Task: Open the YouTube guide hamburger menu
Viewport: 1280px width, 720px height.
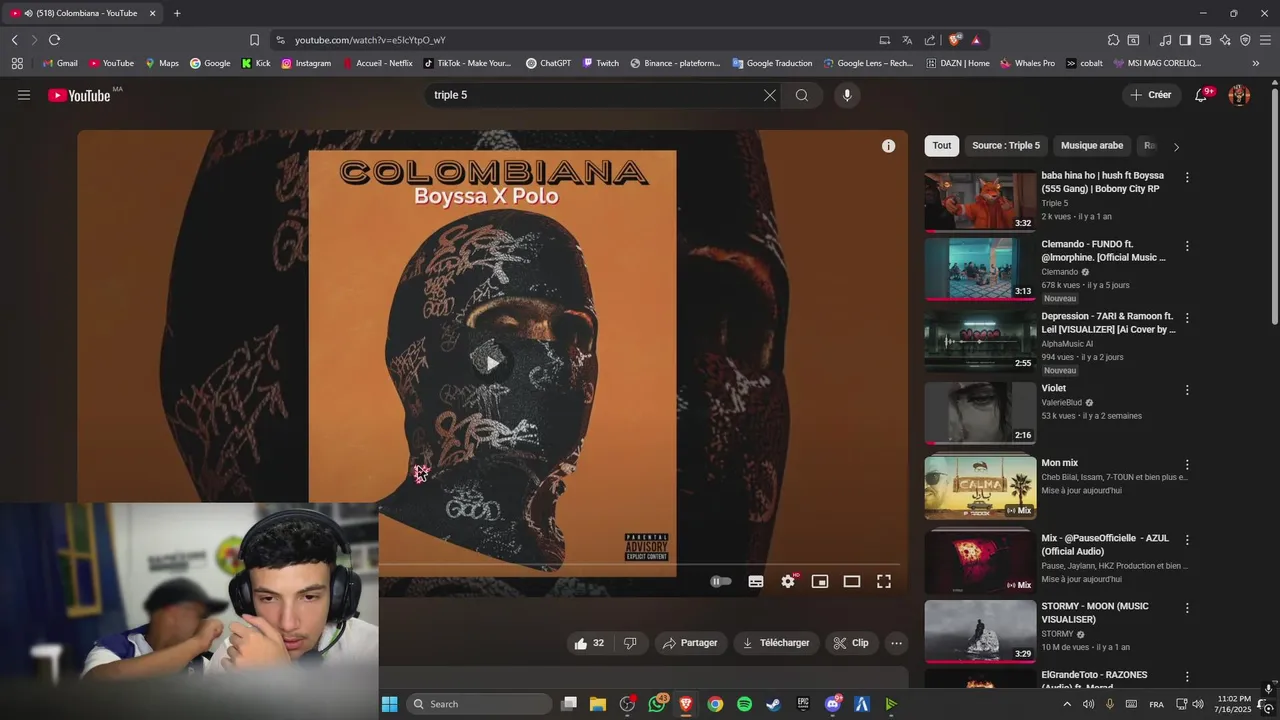Action: click(24, 95)
